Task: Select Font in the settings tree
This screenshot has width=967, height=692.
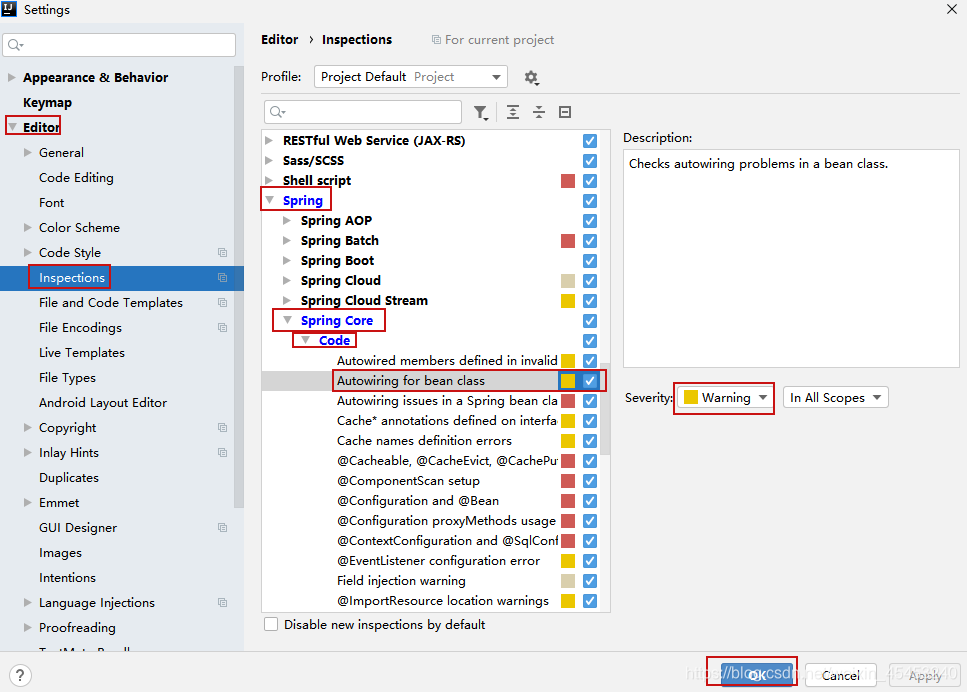Action: [x=51, y=203]
